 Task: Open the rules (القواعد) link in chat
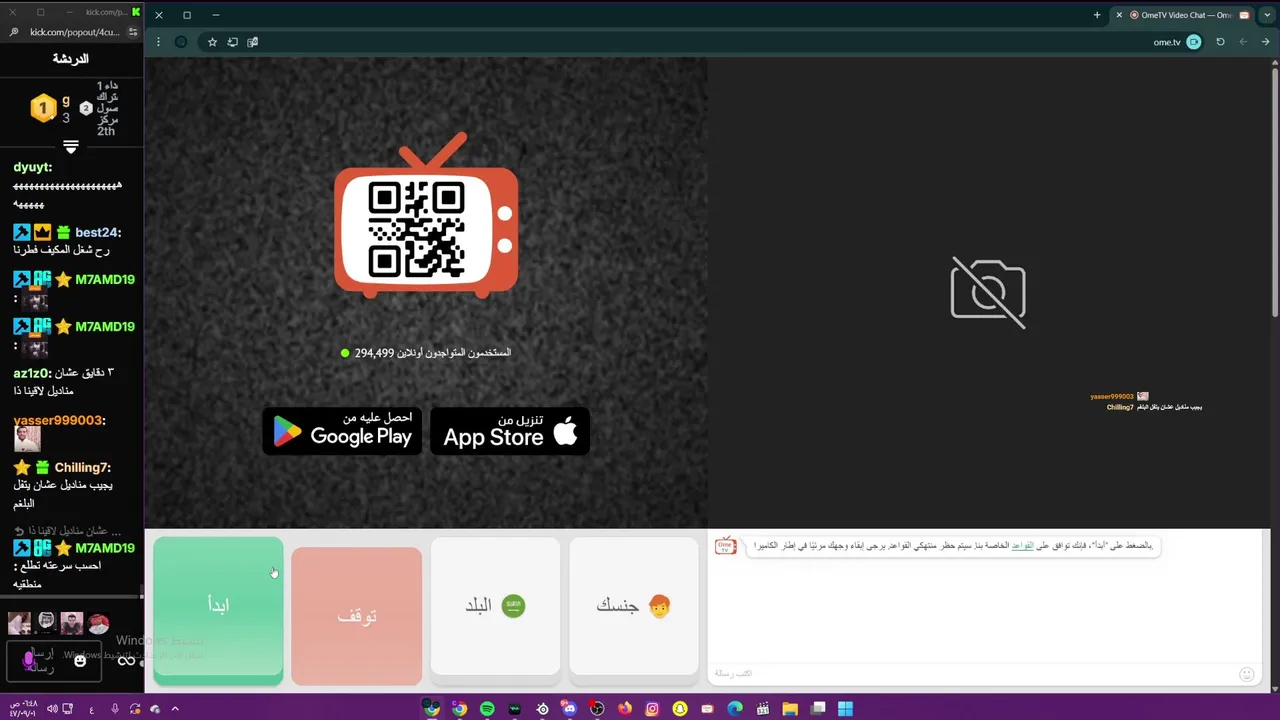(1022, 545)
